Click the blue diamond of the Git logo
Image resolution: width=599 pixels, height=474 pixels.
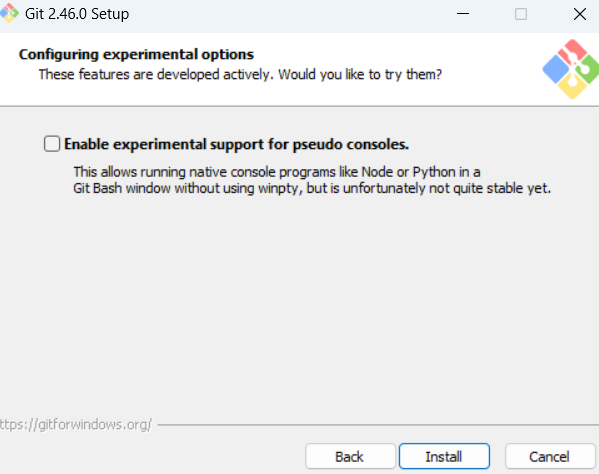(x=556, y=69)
